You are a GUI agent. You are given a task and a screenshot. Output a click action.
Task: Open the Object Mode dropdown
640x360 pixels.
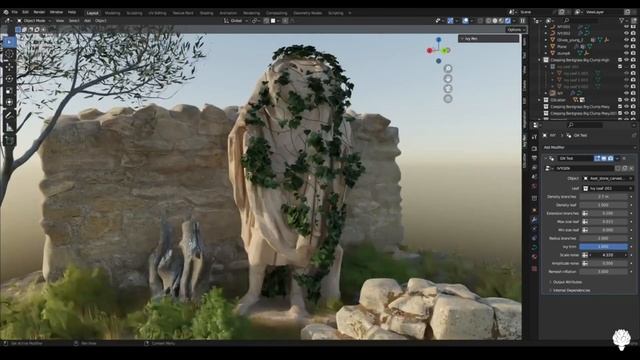pyautogui.click(x=34, y=20)
